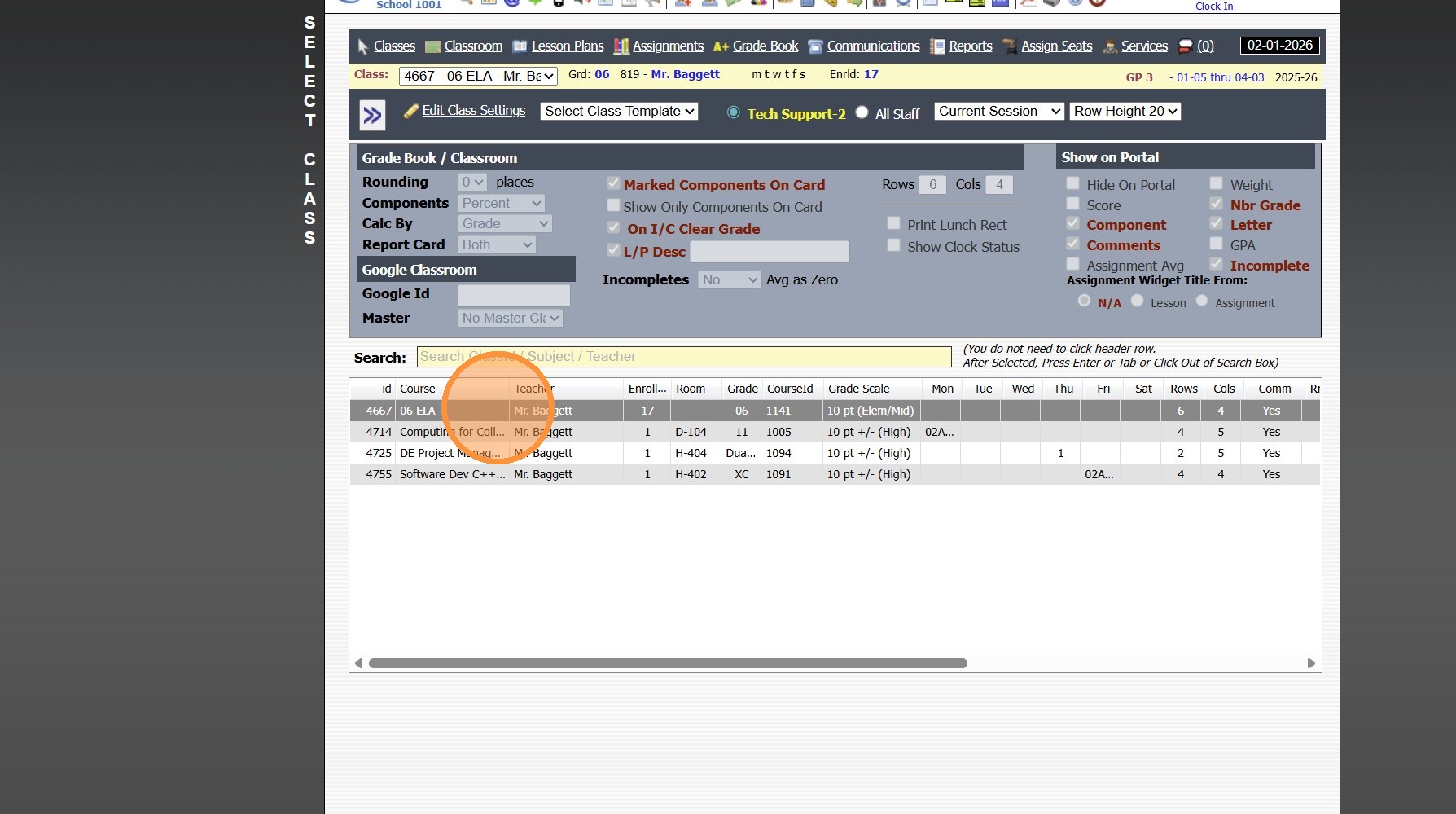Click the table's horizontal scrollbar thumb
Image resolution: width=1456 pixels, height=814 pixels.
pos(668,663)
